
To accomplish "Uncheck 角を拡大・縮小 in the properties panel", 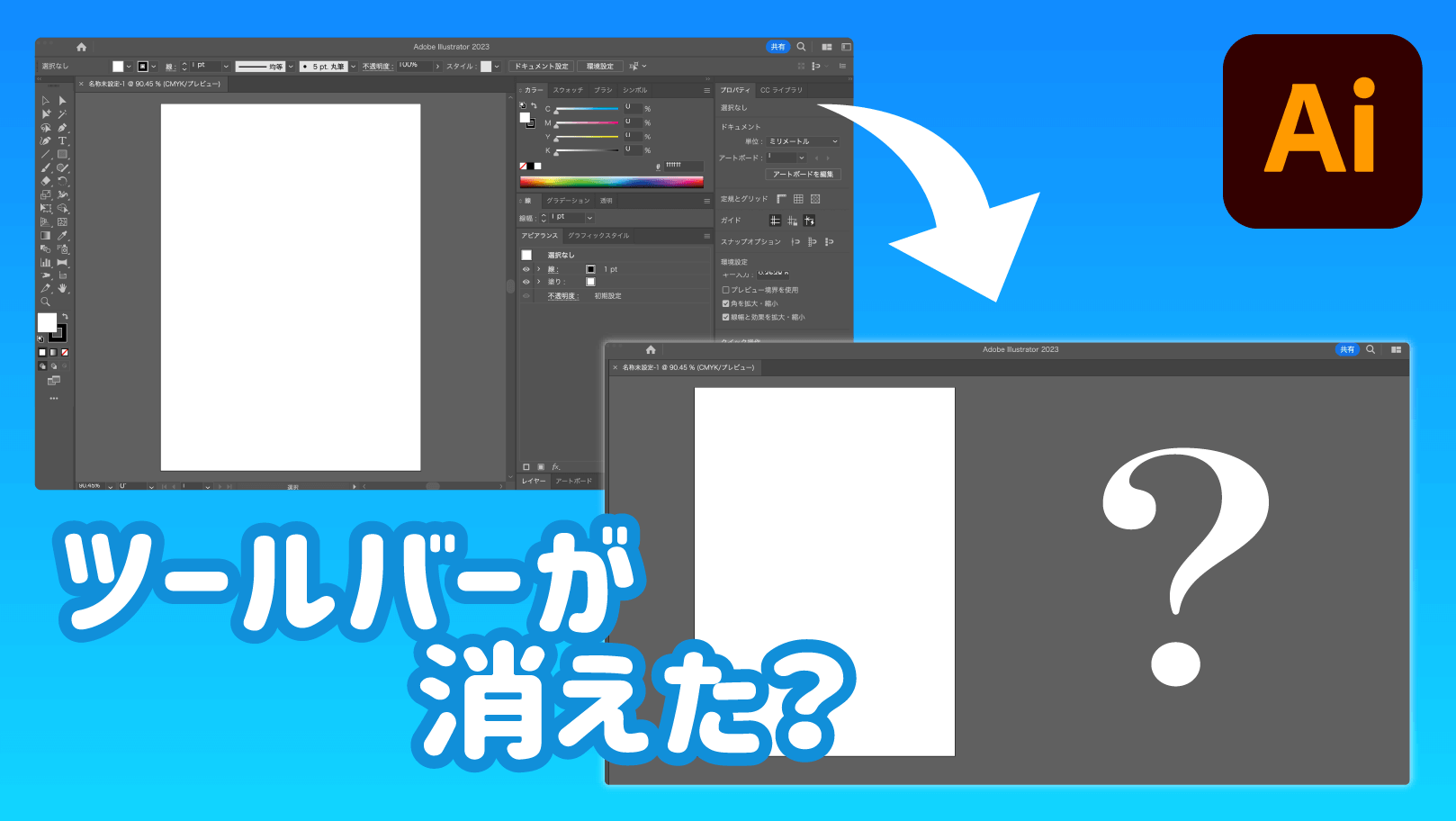I will [x=725, y=303].
